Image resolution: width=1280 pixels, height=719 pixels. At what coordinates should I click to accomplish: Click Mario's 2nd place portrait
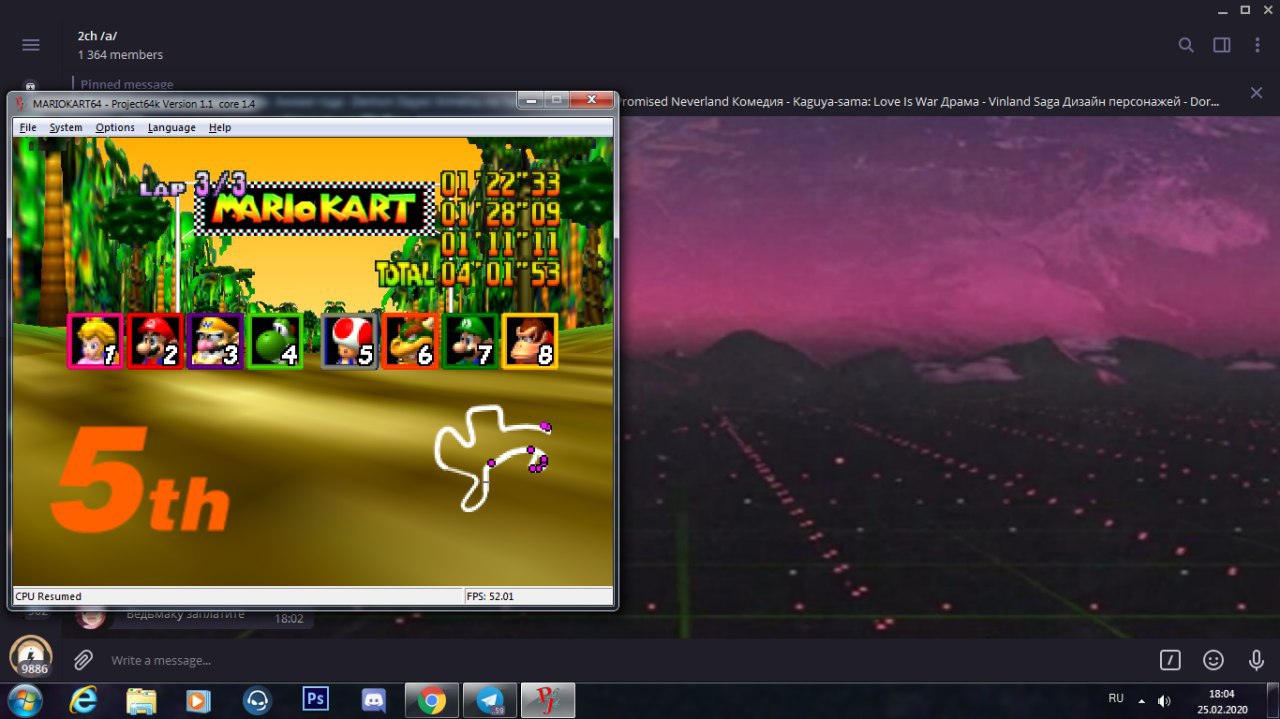tap(155, 341)
